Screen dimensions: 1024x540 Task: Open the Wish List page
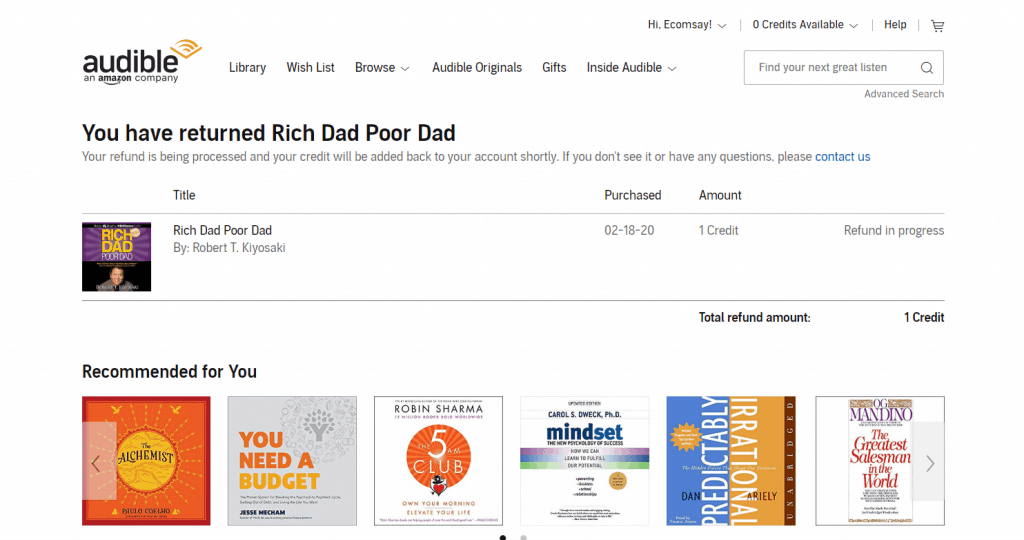click(x=310, y=68)
